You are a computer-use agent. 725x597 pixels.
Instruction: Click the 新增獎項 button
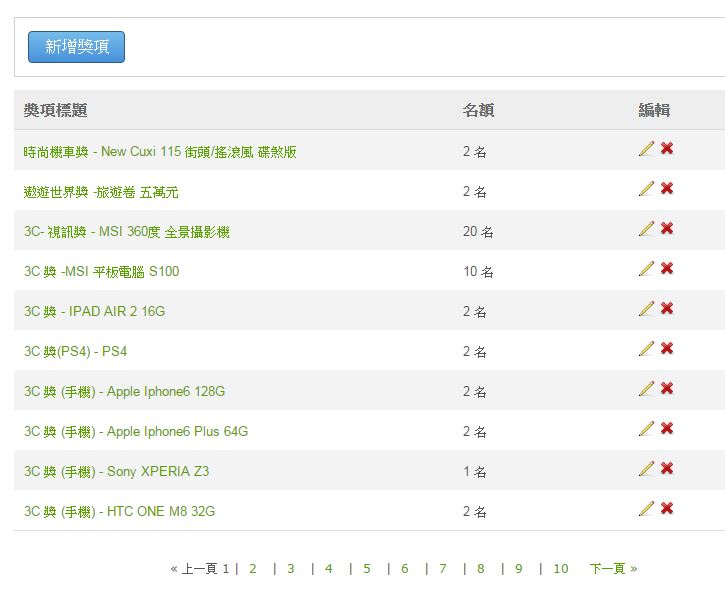[x=76, y=47]
